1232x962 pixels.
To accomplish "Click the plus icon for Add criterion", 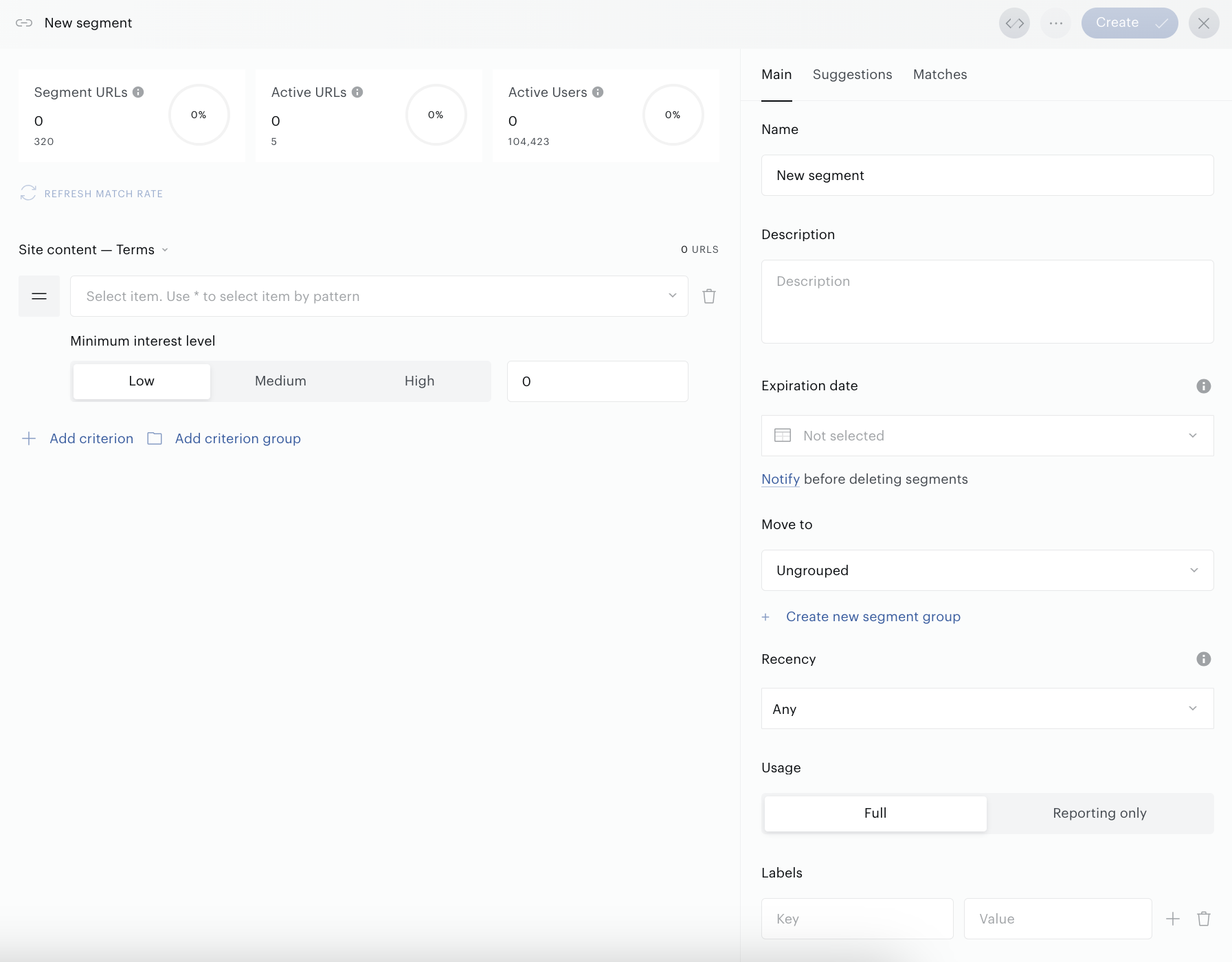I will click(29, 438).
